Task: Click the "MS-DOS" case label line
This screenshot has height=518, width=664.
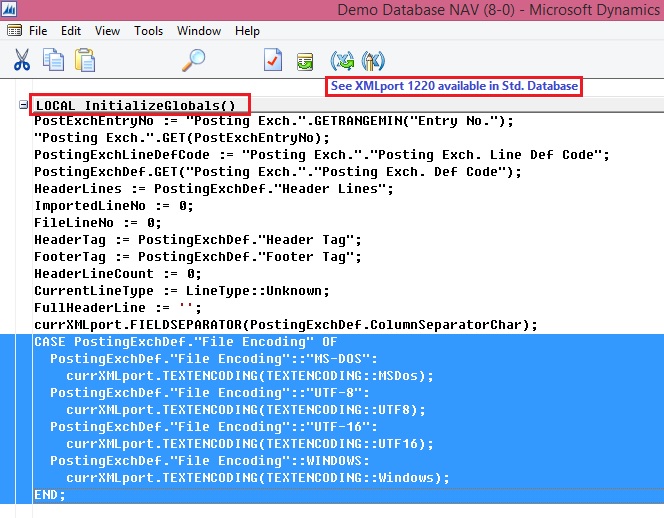Action: coord(214,359)
